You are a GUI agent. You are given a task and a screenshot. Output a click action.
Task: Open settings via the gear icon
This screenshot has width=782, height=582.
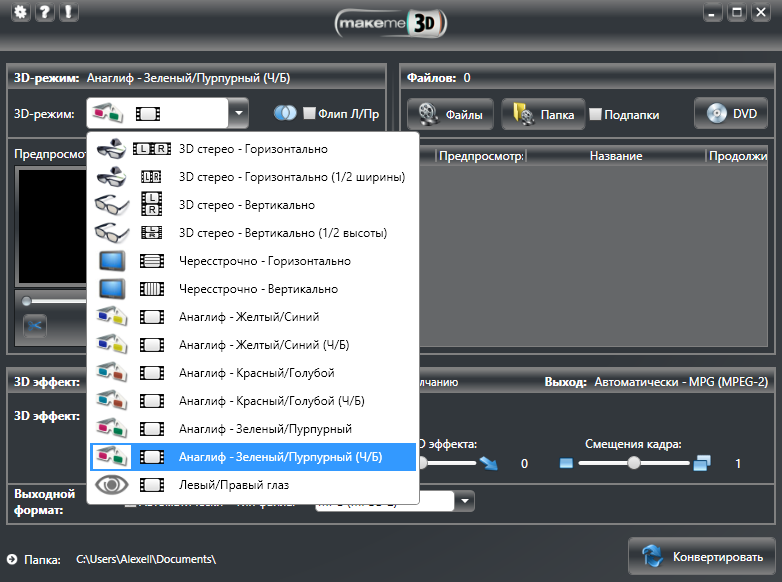20,12
